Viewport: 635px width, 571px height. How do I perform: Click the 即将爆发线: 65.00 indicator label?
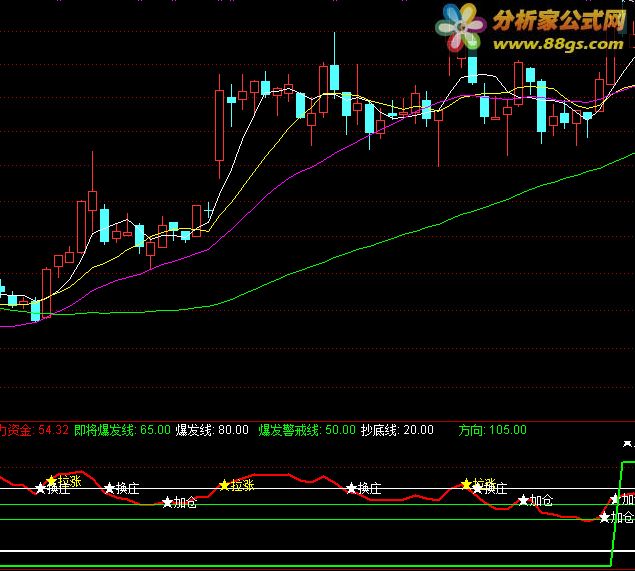click(x=122, y=430)
